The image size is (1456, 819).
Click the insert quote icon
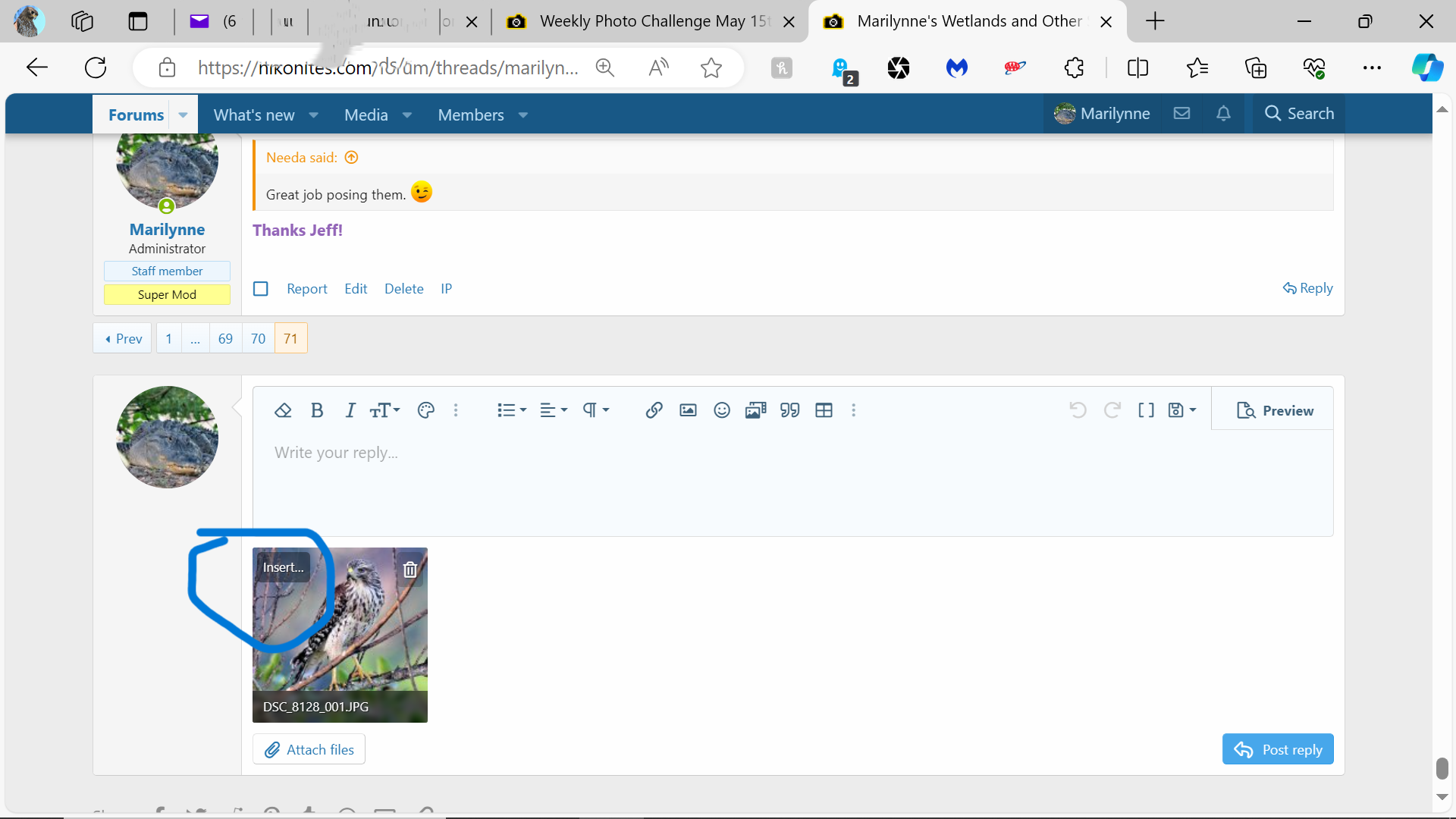(x=789, y=410)
